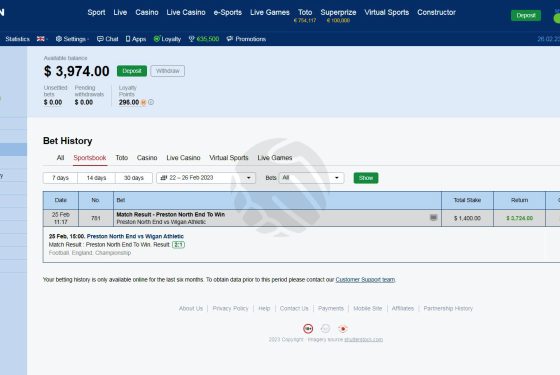Open Apps via the phone icon
Image resolution: width=560 pixels, height=375 pixels.
tap(128, 39)
